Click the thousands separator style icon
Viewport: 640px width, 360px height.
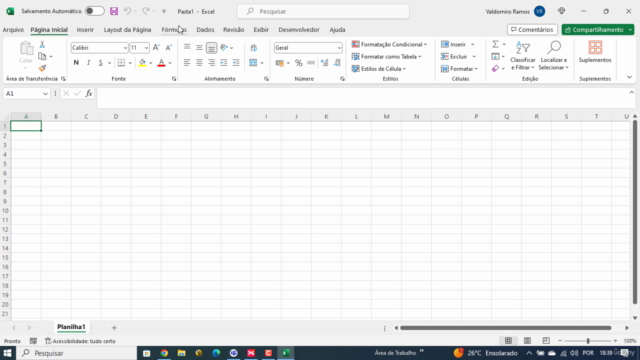pyautogui.click(x=311, y=63)
